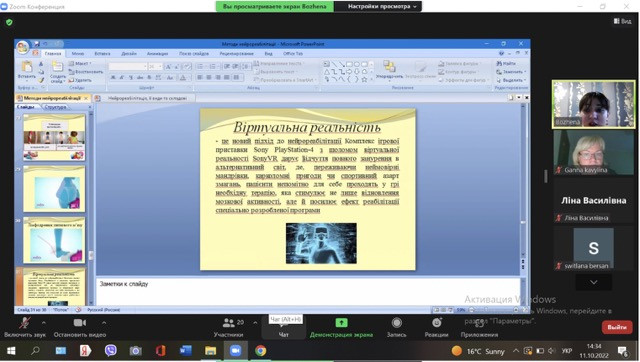Stop camera with Остановить видео button

[x=80, y=327]
